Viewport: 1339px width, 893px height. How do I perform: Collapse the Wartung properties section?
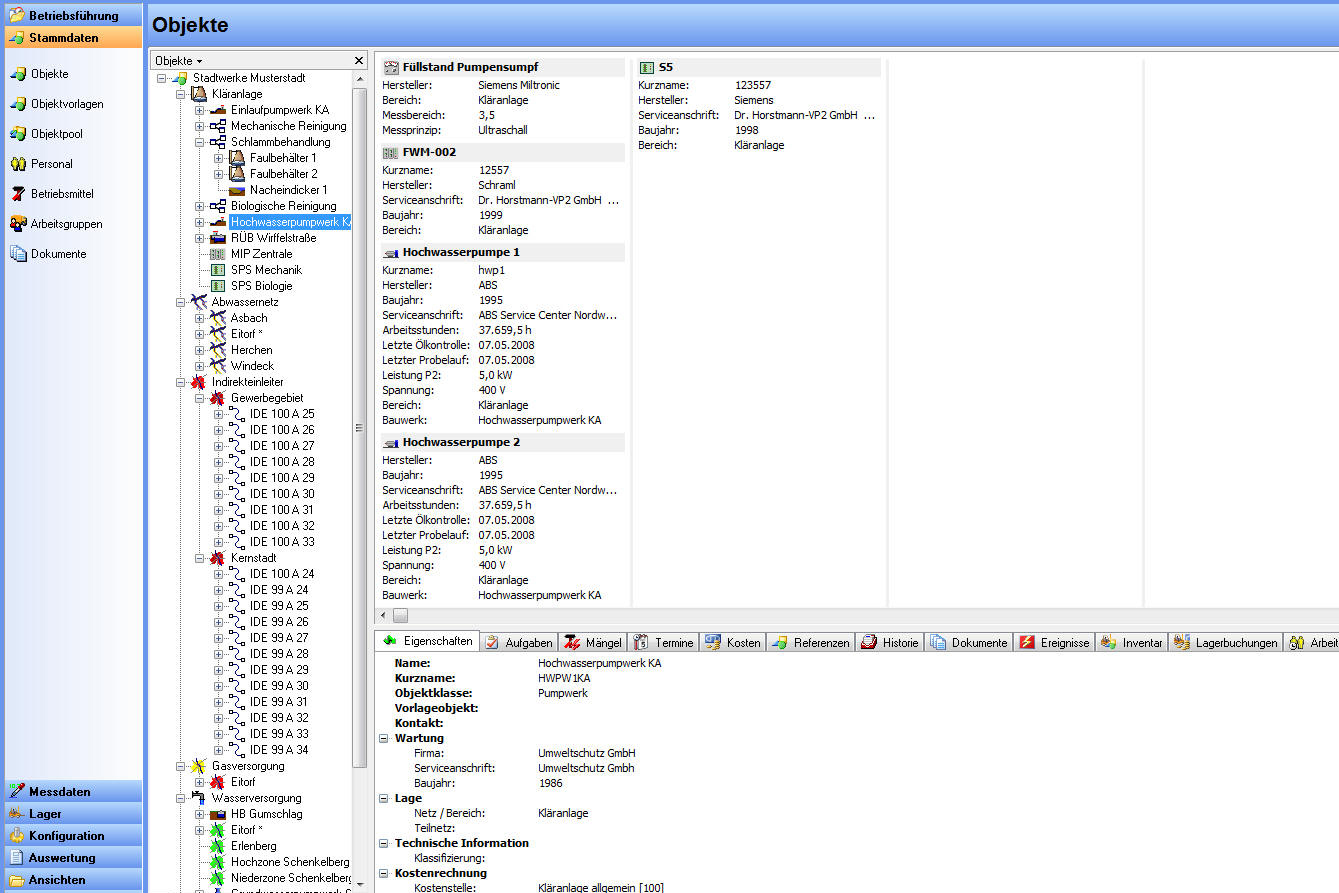pyautogui.click(x=384, y=739)
